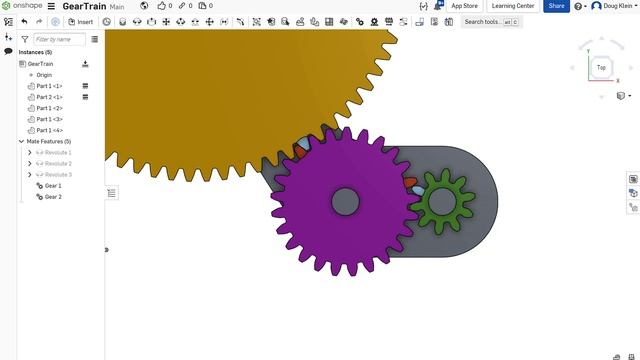640x360 pixels.
Task: Select the Slider mate tool
Action: (x=151, y=22)
